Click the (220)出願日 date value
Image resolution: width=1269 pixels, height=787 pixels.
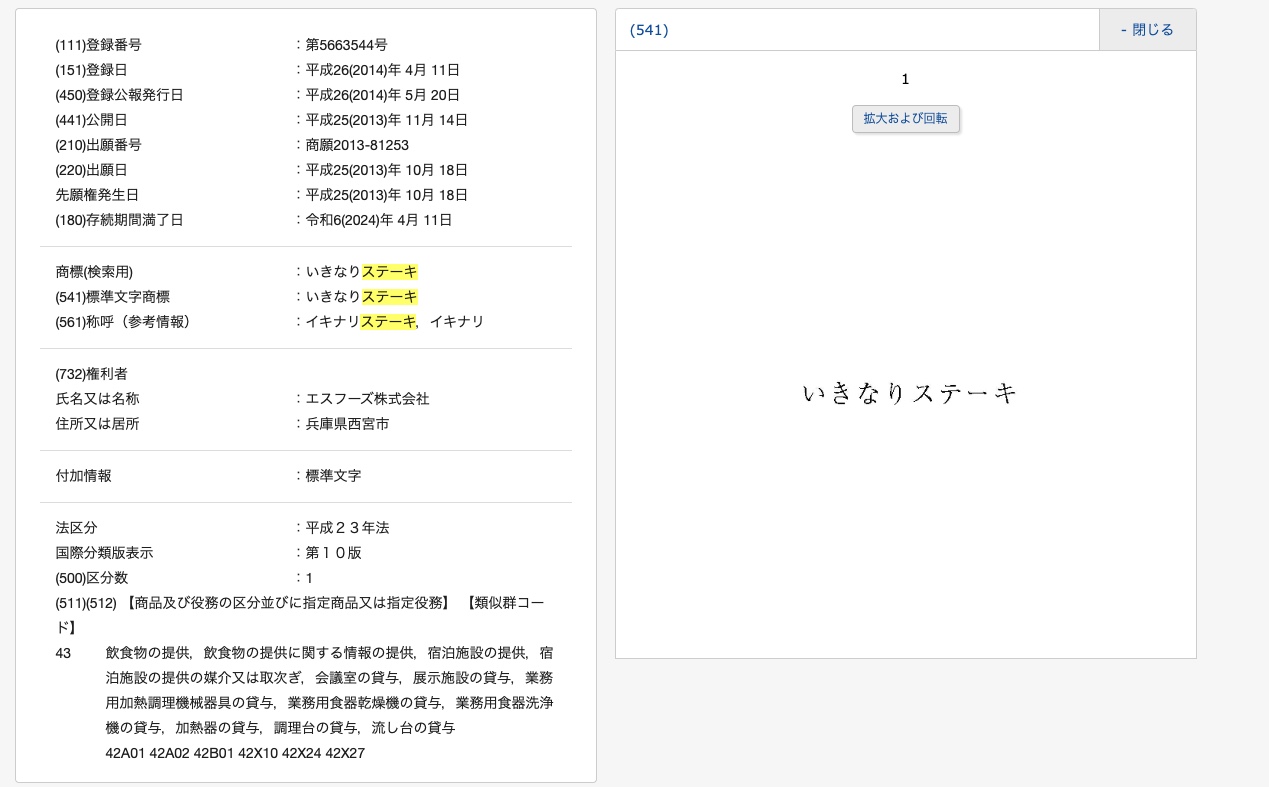386,170
